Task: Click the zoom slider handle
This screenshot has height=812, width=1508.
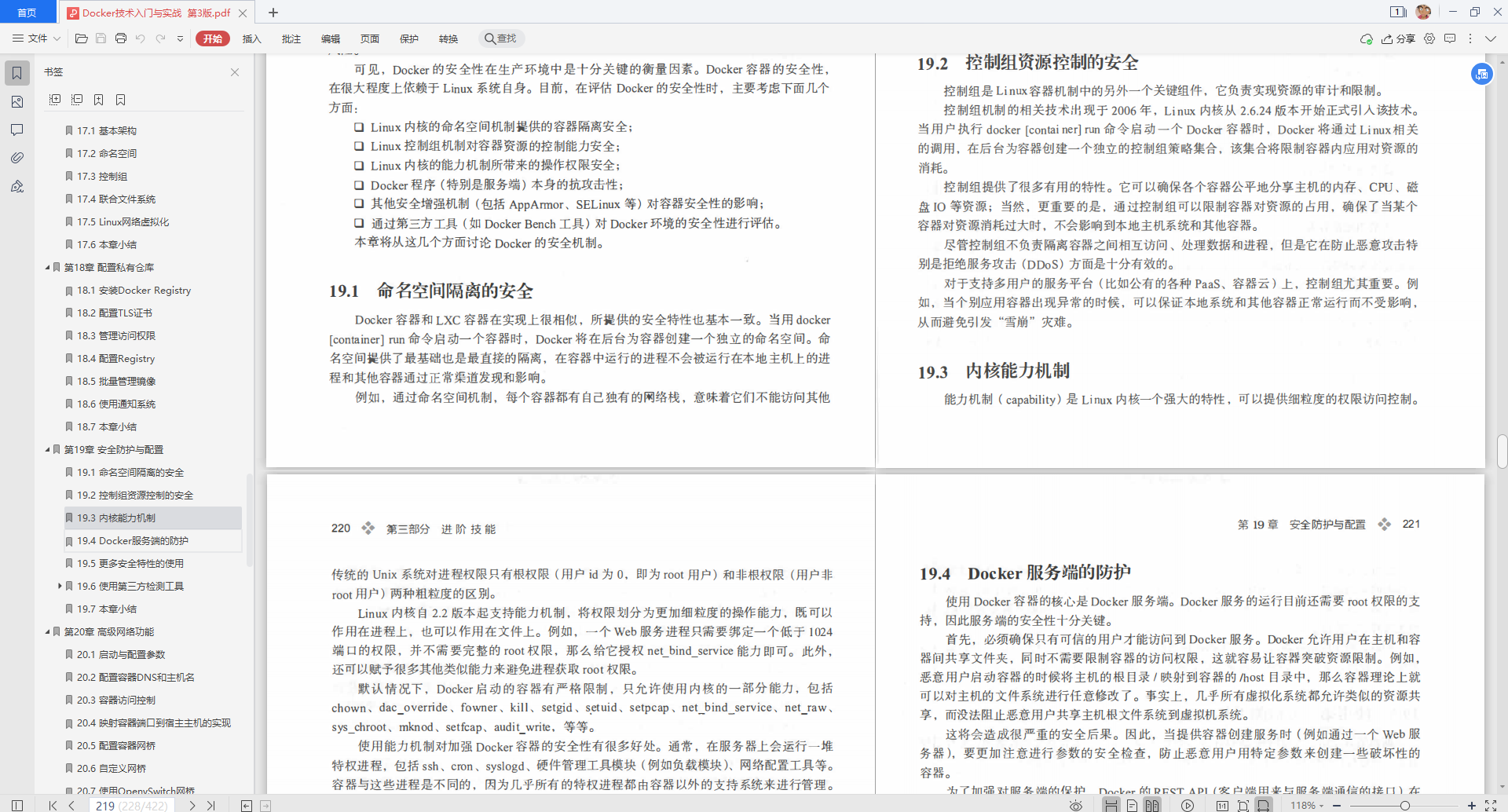Action: (x=1405, y=804)
